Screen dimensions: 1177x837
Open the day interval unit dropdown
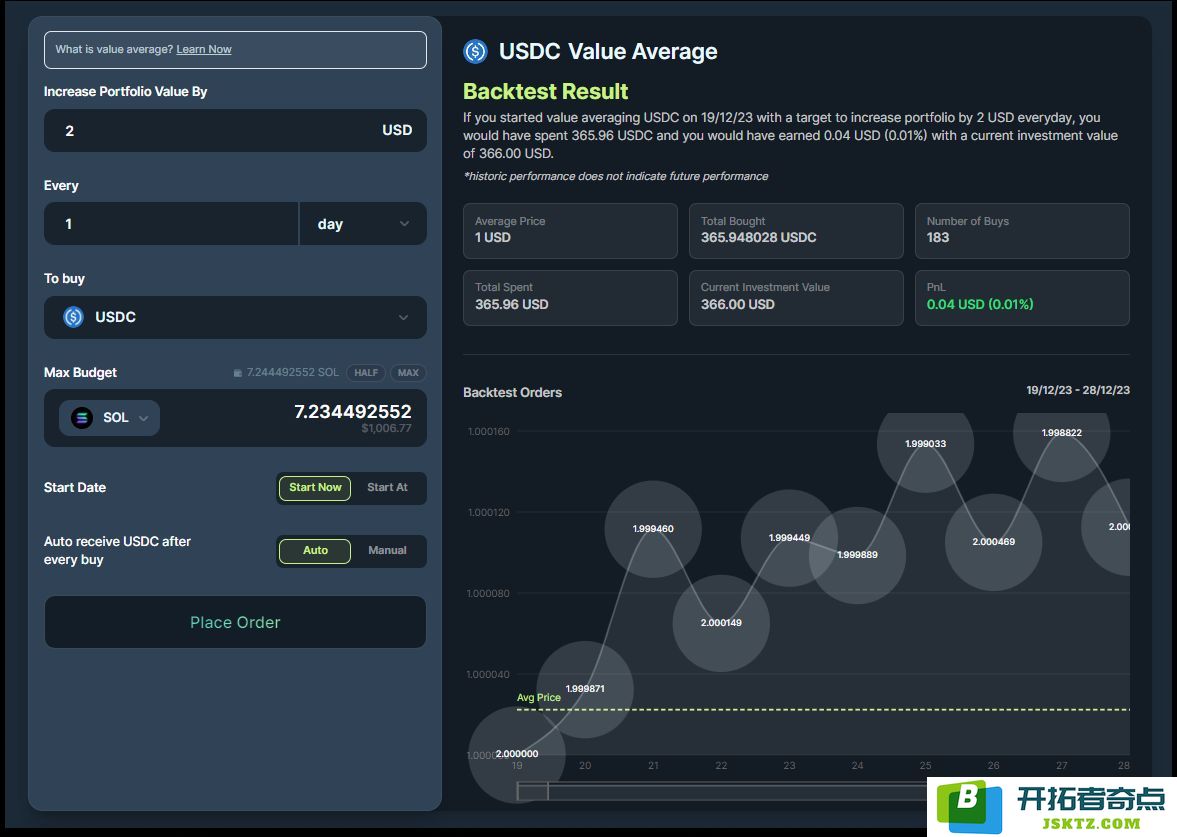[x=363, y=224]
